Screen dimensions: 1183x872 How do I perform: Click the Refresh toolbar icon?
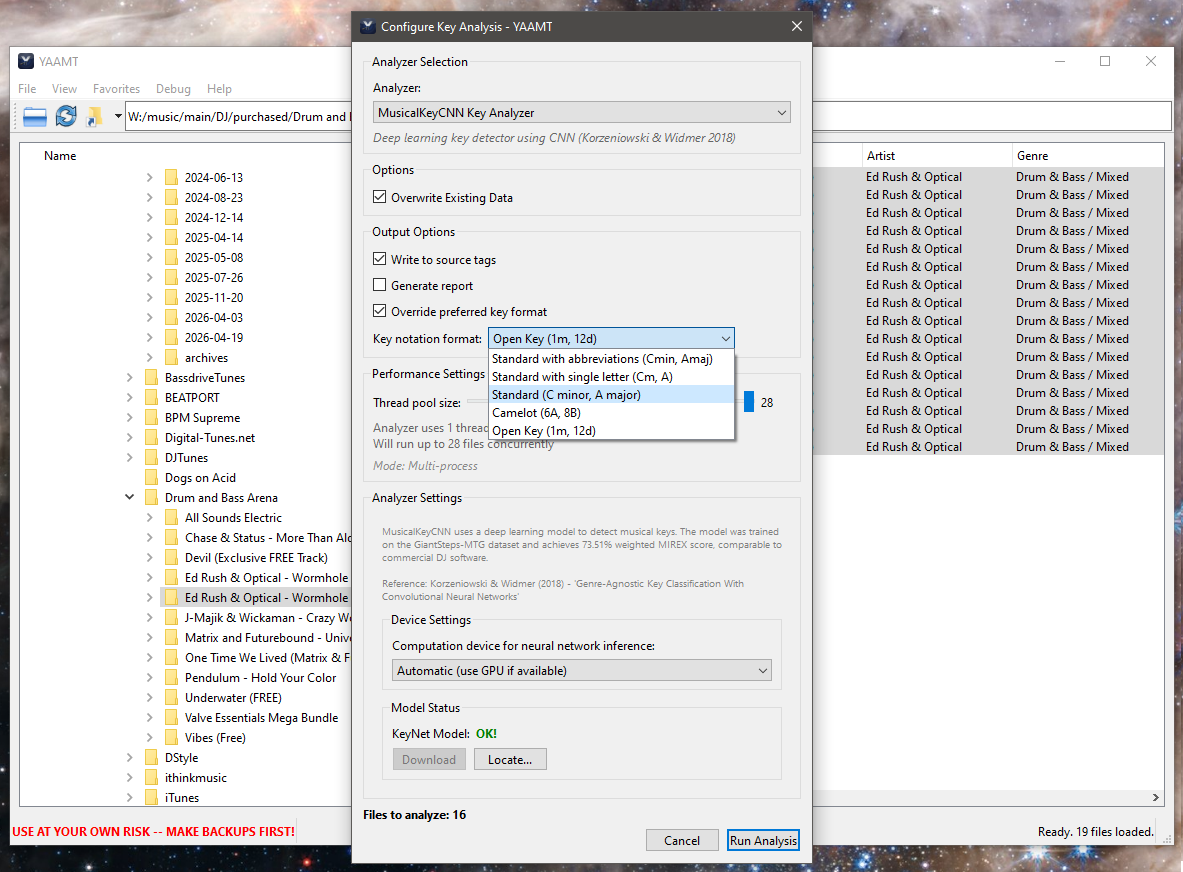click(66, 116)
